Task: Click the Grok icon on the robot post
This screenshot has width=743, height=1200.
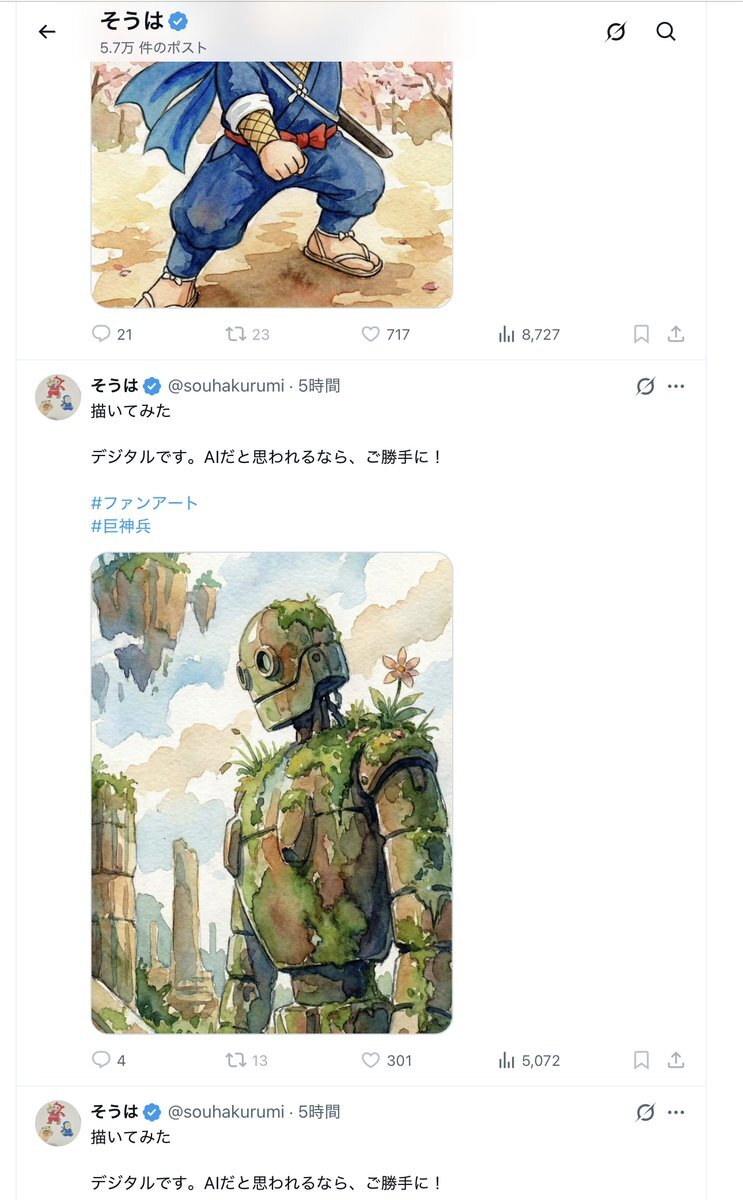Action: [x=645, y=386]
